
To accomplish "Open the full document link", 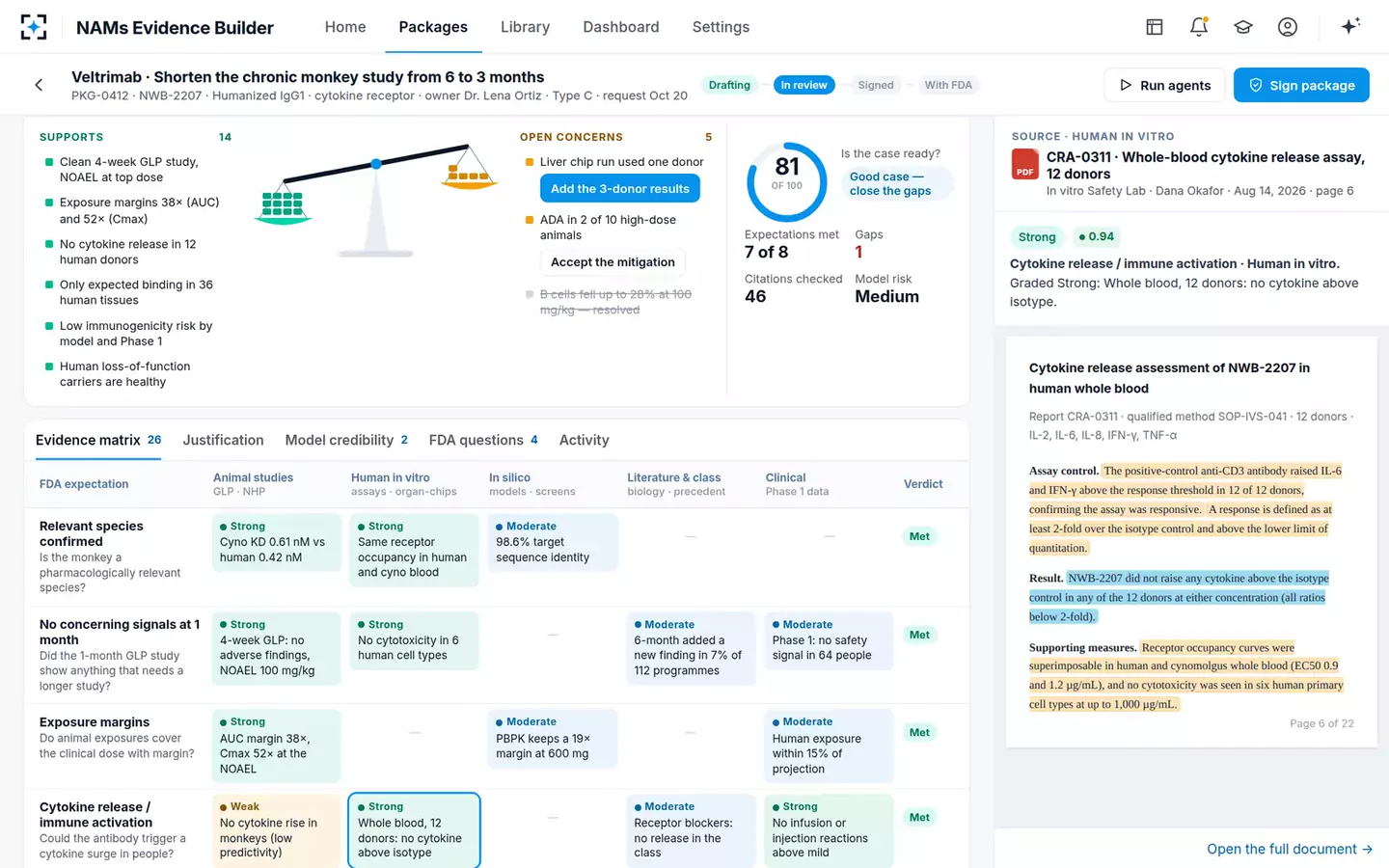I will (x=1290, y=849).
